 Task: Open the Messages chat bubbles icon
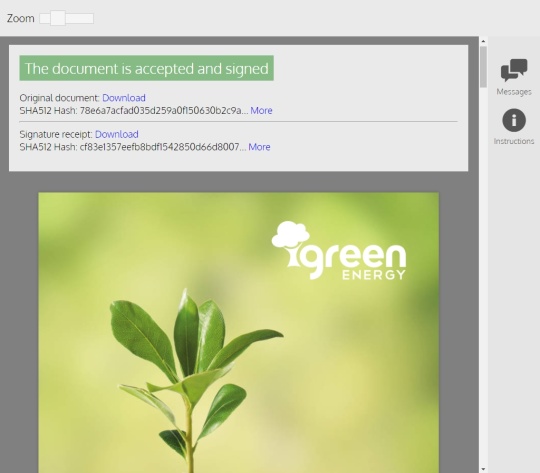pos(514,70)
